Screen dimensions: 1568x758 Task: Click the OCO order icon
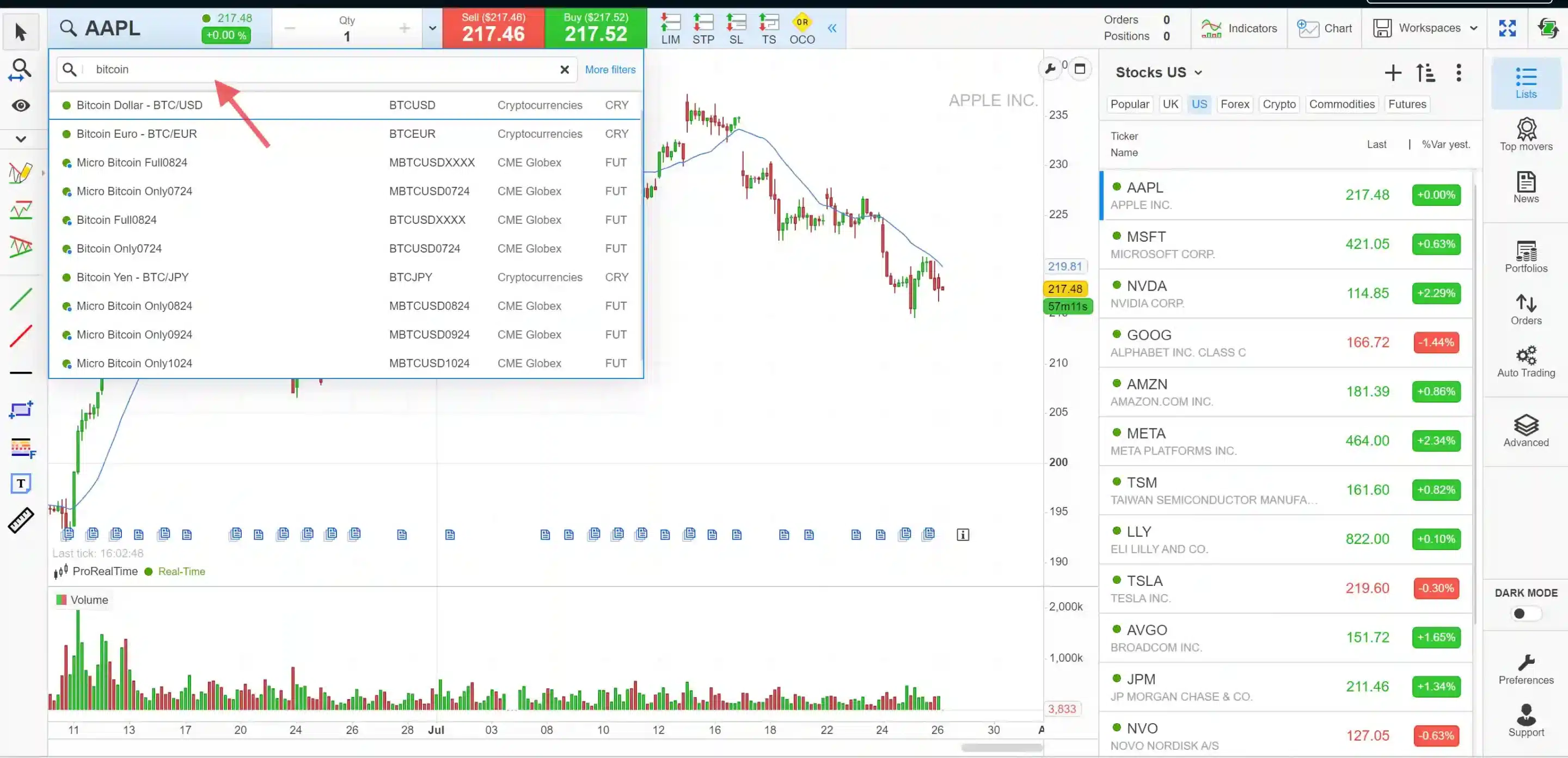[801, 29]
